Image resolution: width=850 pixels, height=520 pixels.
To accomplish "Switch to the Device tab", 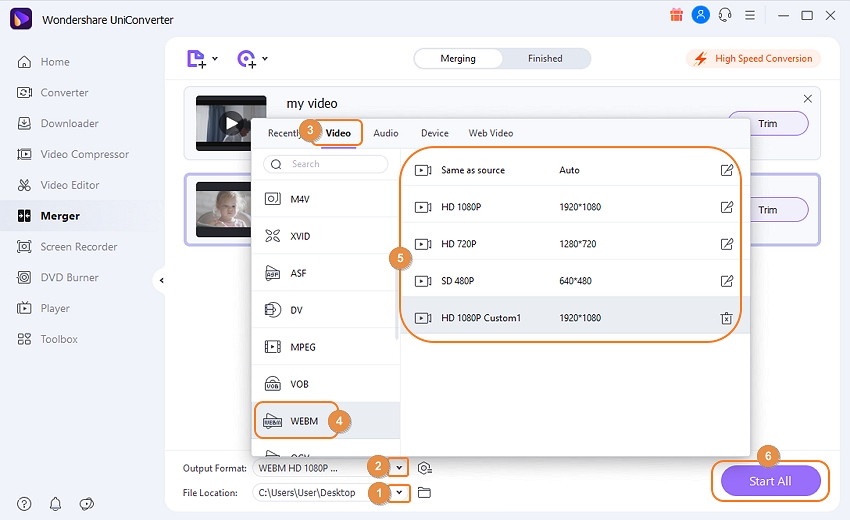I will point(435,133).
